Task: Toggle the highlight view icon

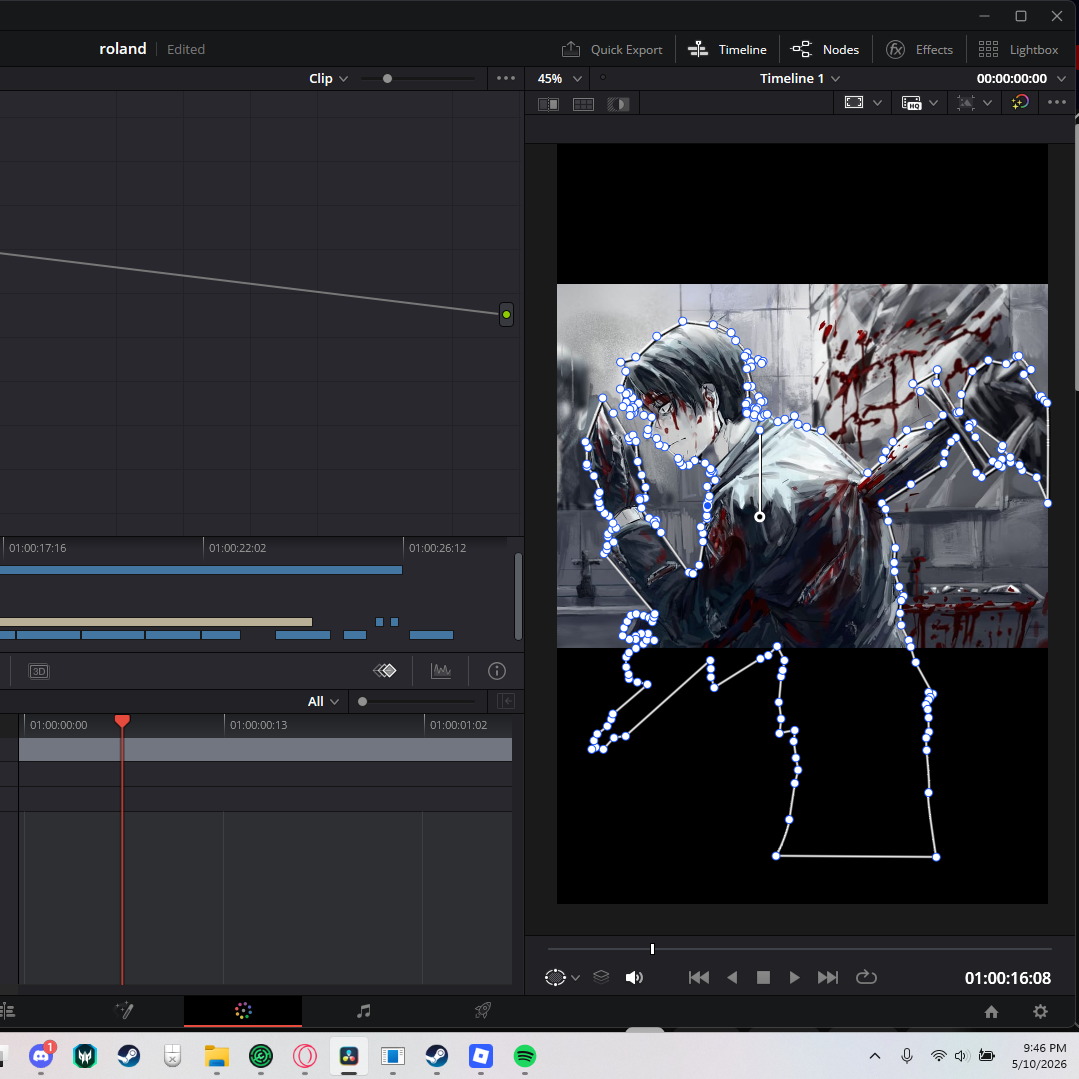Action: 618,104
